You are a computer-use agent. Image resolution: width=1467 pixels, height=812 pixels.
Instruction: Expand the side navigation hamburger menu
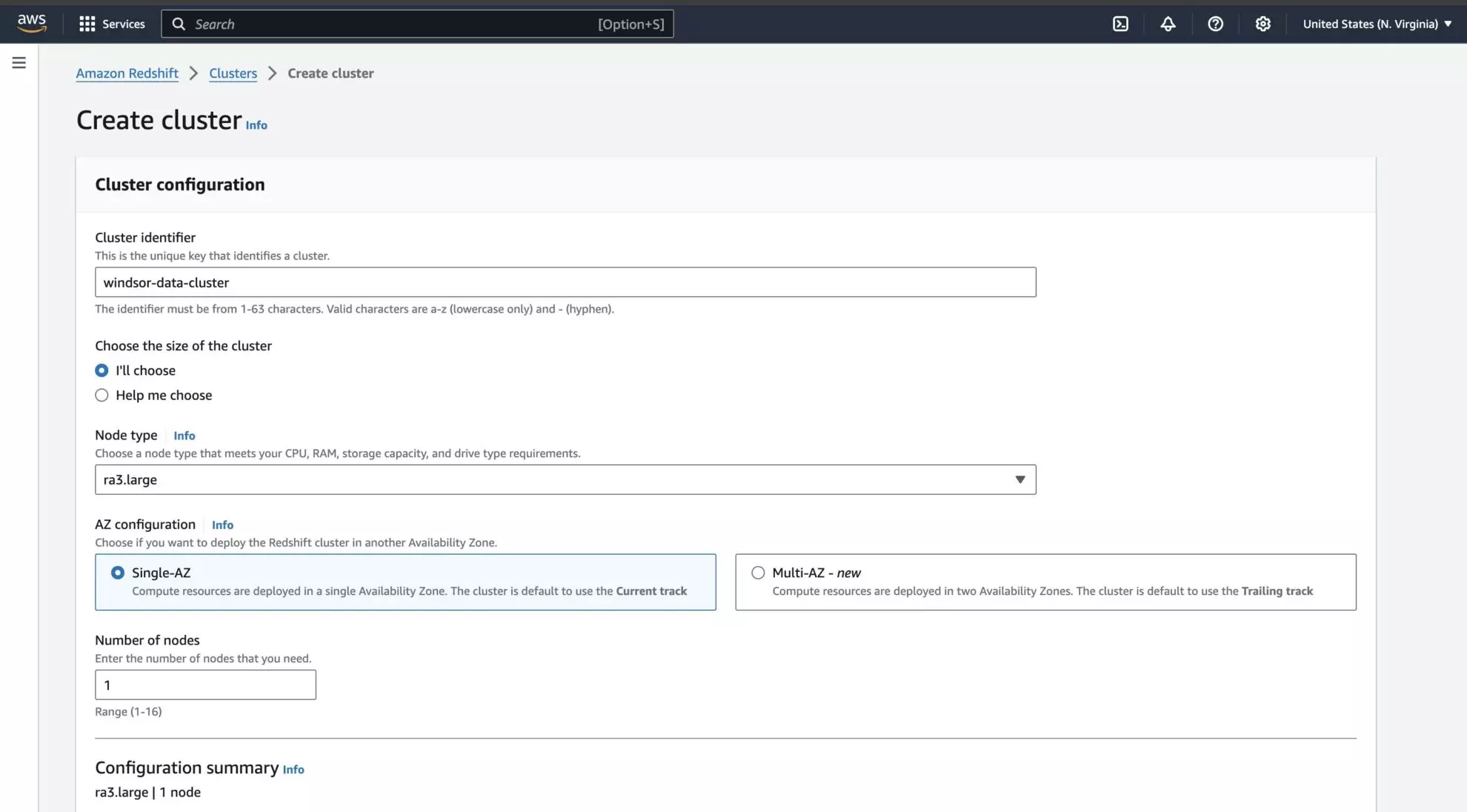tap(19, 63)
